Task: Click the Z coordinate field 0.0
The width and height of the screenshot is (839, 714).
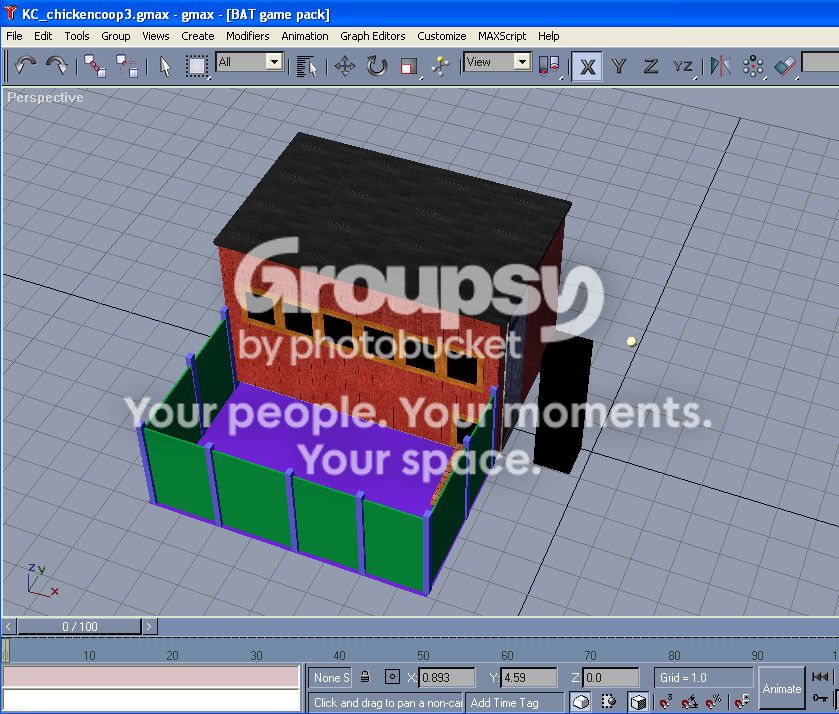Action: click(611, 677)
